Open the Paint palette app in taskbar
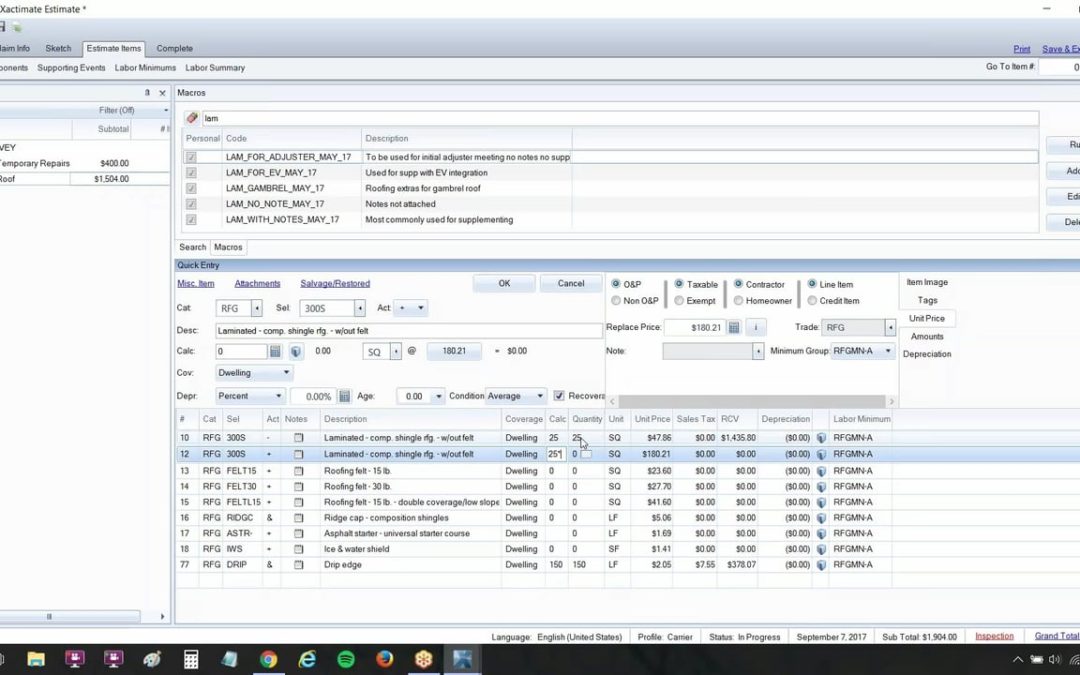1080x675 pixels. click(152, 659)
